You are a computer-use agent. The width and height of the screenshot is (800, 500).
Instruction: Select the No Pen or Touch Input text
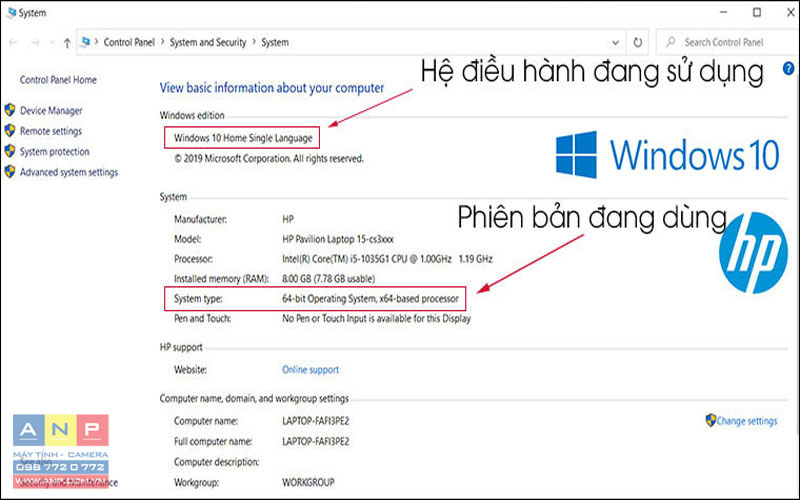pos(377,319)
